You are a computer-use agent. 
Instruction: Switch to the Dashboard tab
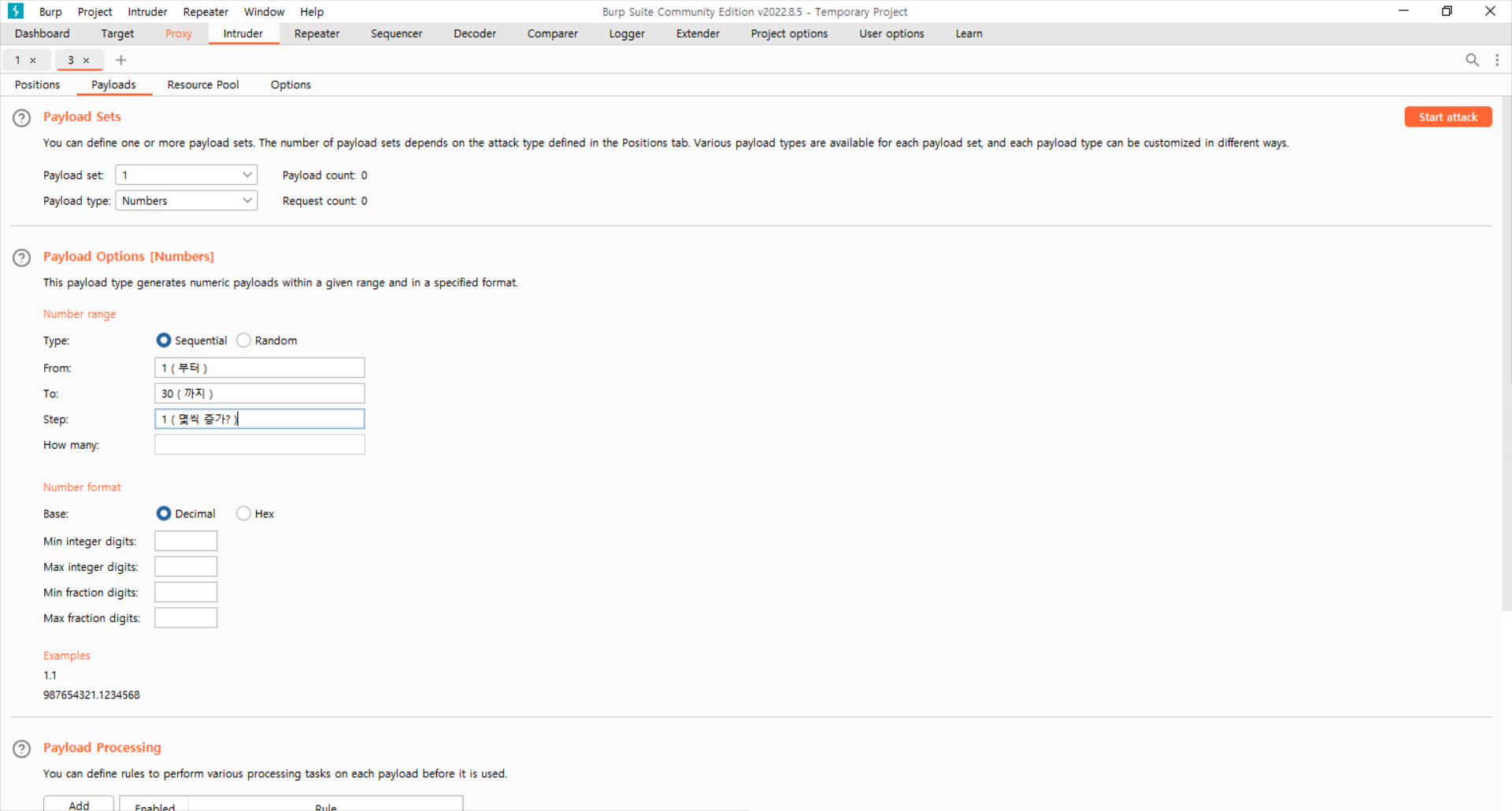pyautogui.click(x=43, y=34)
